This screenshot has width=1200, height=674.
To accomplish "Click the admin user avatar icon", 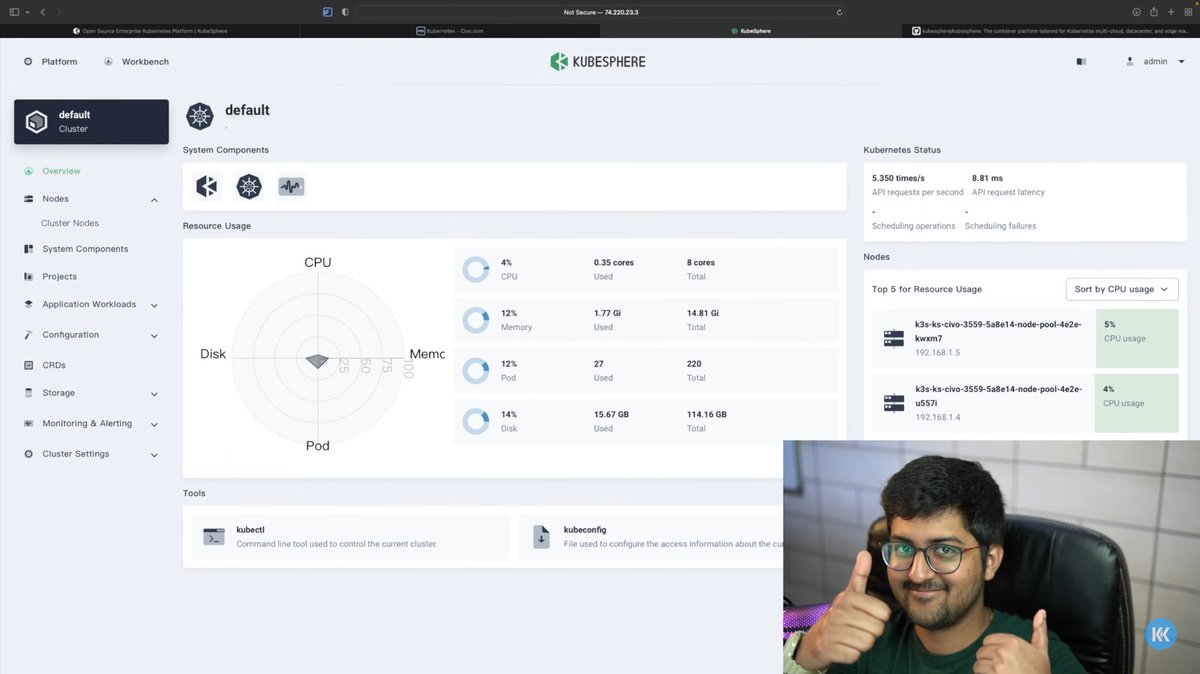I will click(x=1130, y=62).
